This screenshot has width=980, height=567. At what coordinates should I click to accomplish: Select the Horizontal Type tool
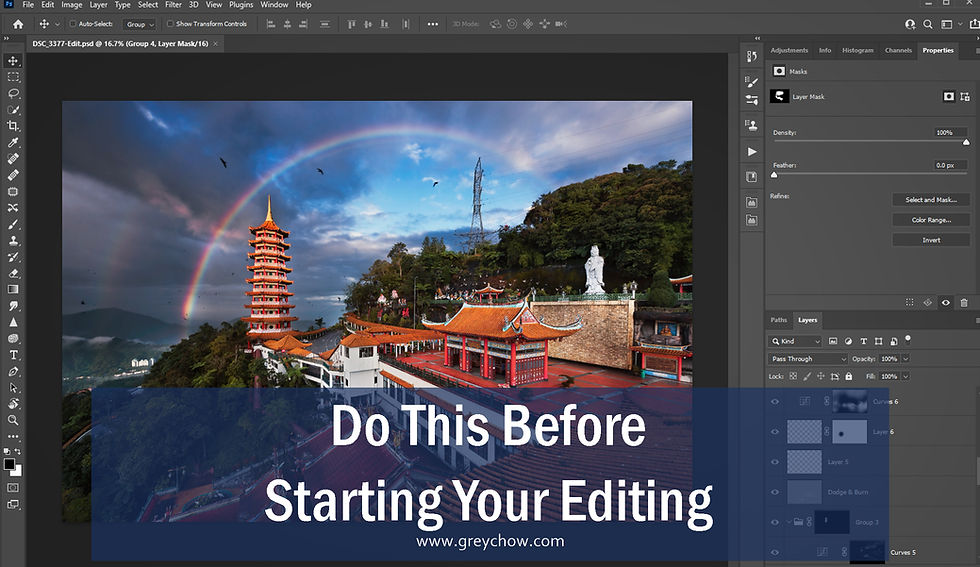[12, 355]
